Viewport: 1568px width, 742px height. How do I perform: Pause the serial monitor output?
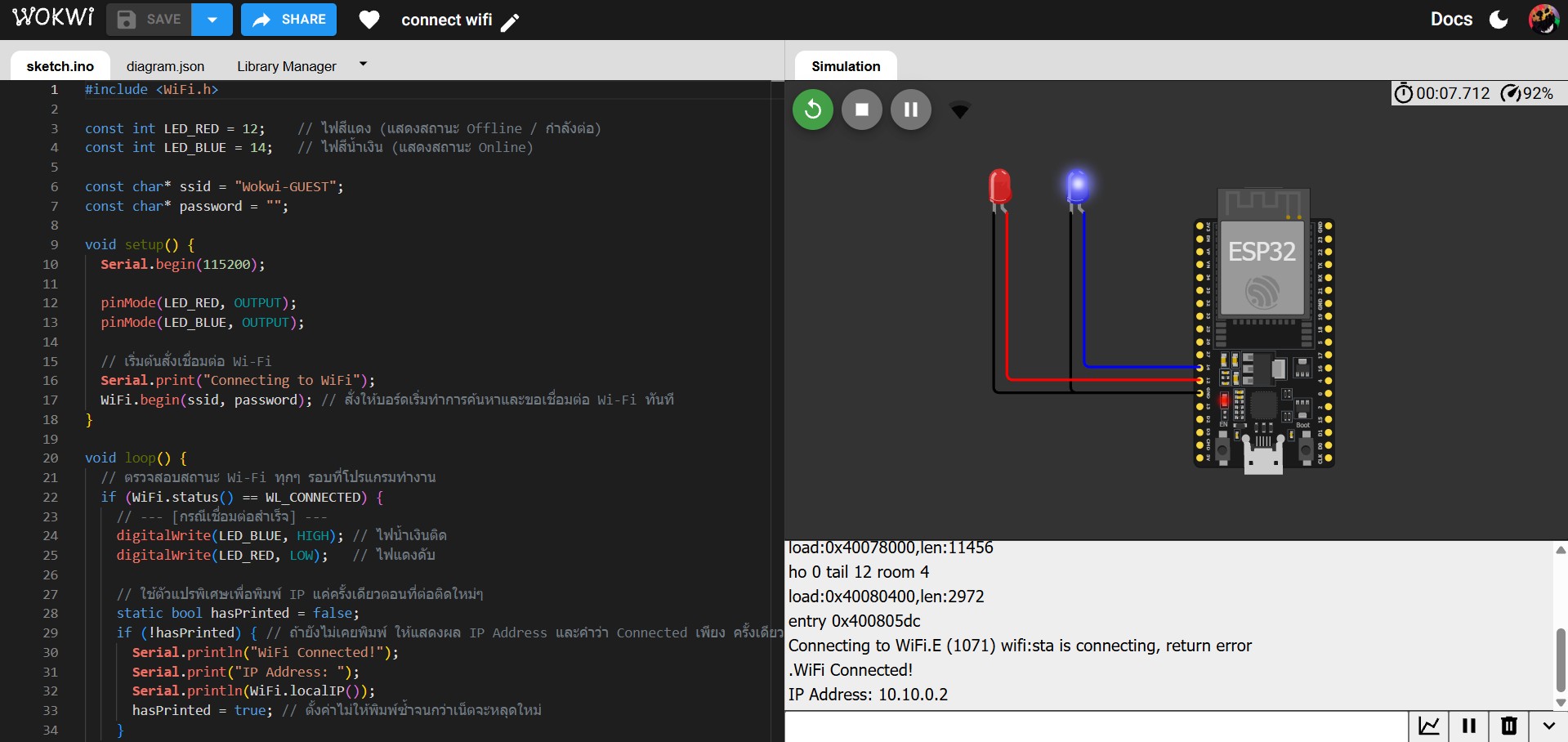click(1468, 726)
